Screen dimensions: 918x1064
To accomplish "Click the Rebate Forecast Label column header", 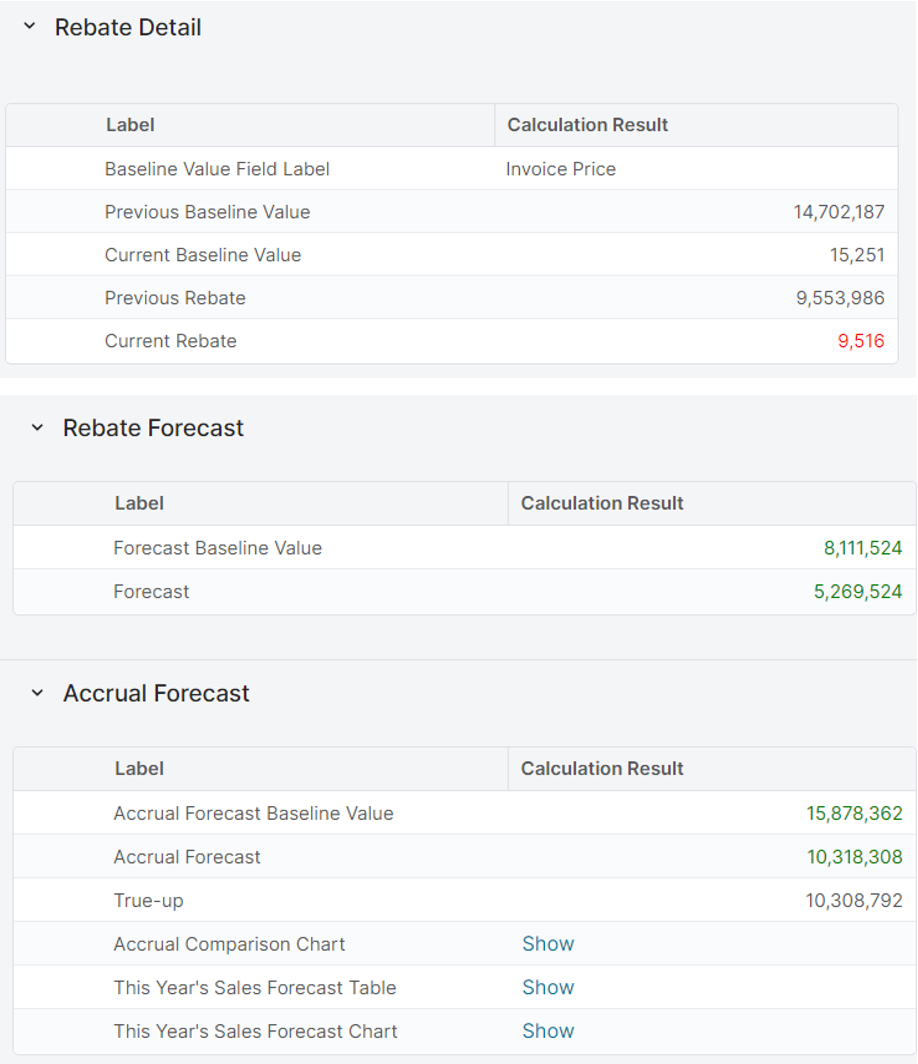I will [139, 503].
